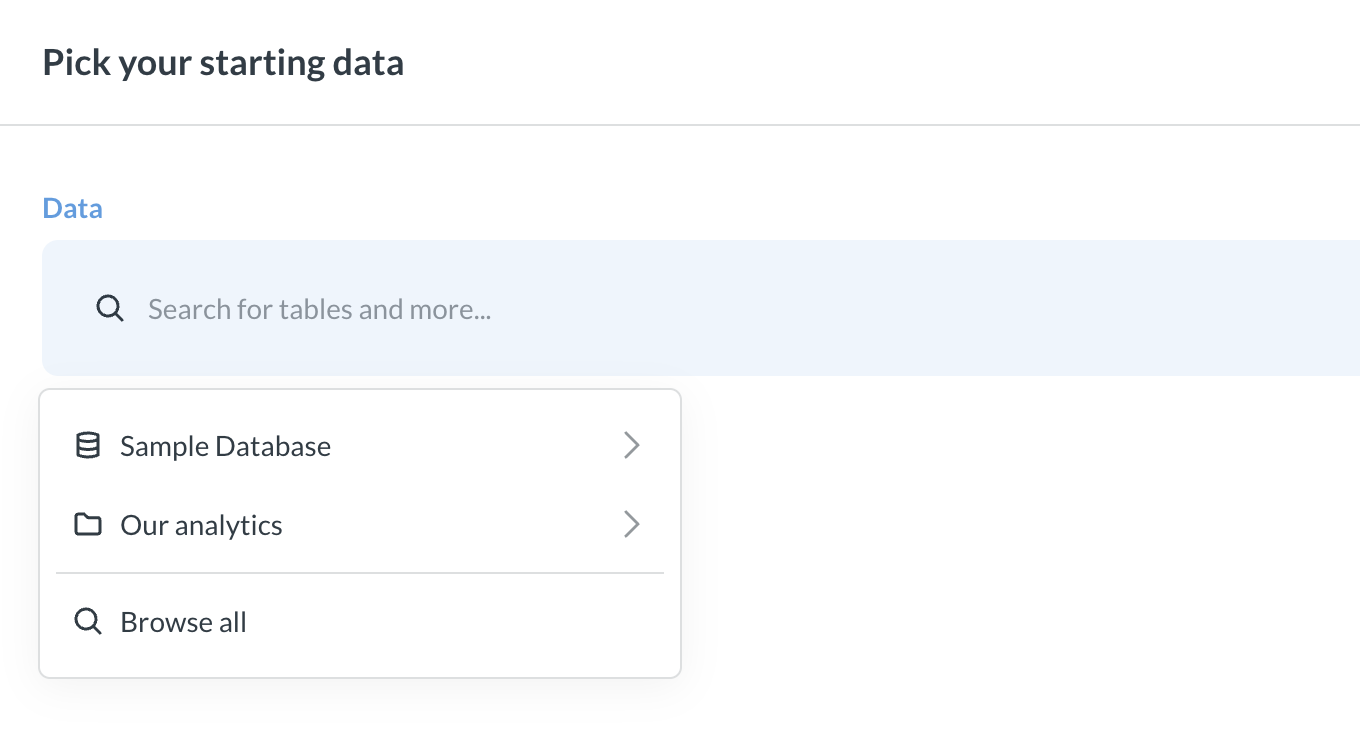
Task: Select the Sample Database data source
Action: (225, 445)
